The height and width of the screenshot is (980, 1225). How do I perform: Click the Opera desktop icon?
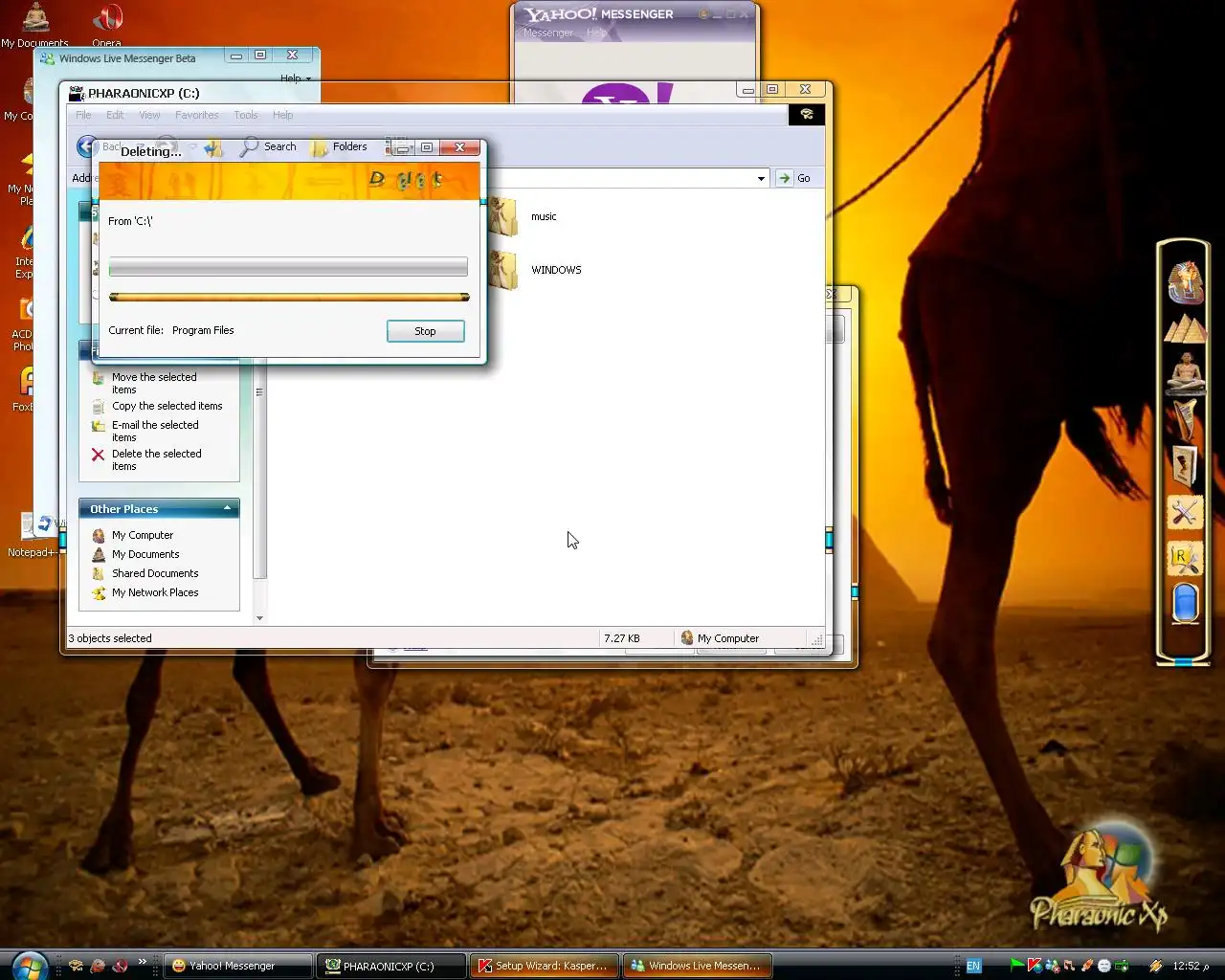pos(107,24)
